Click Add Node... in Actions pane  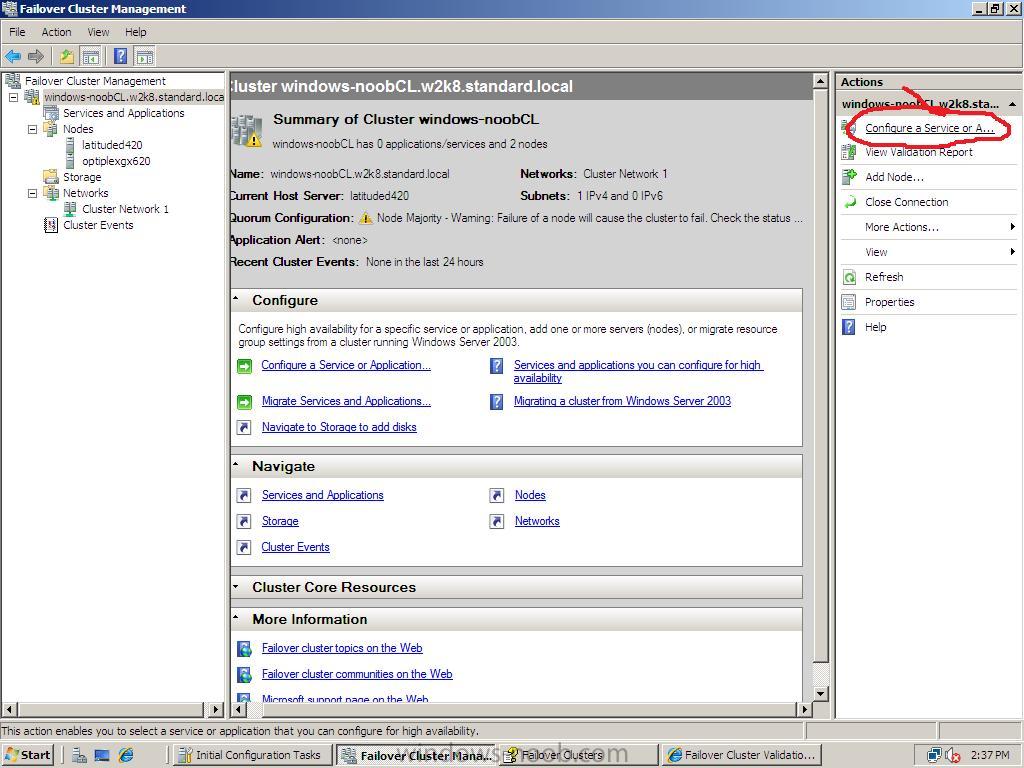tap(894, 177)
